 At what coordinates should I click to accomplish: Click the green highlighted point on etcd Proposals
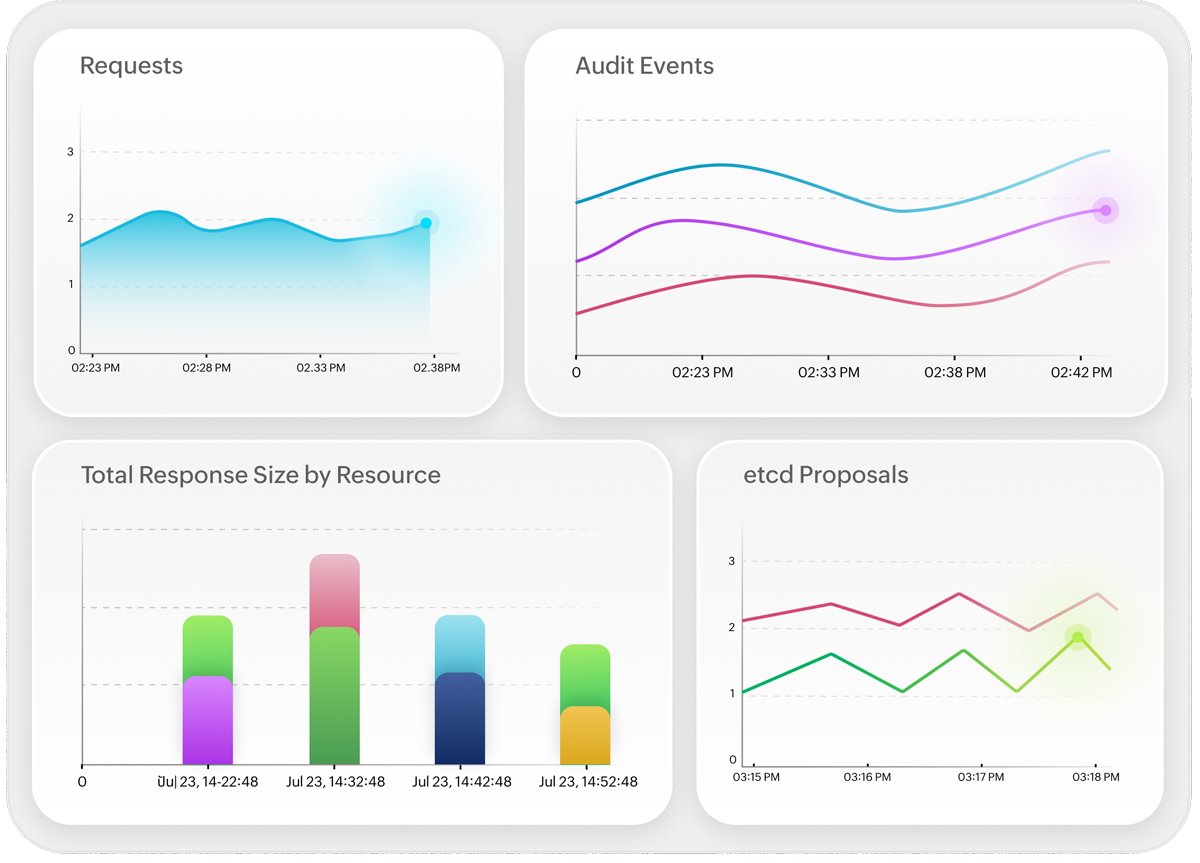point(1077,638)
